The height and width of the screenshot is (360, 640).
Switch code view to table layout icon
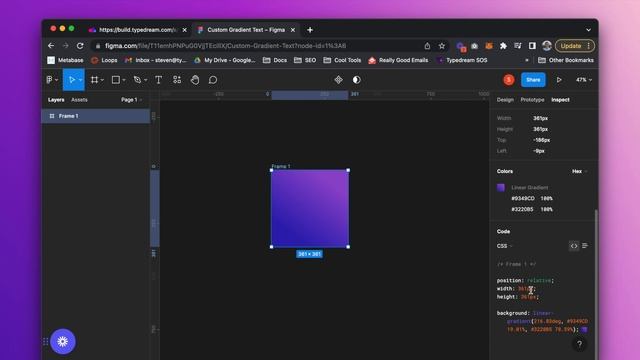(585, 246)
